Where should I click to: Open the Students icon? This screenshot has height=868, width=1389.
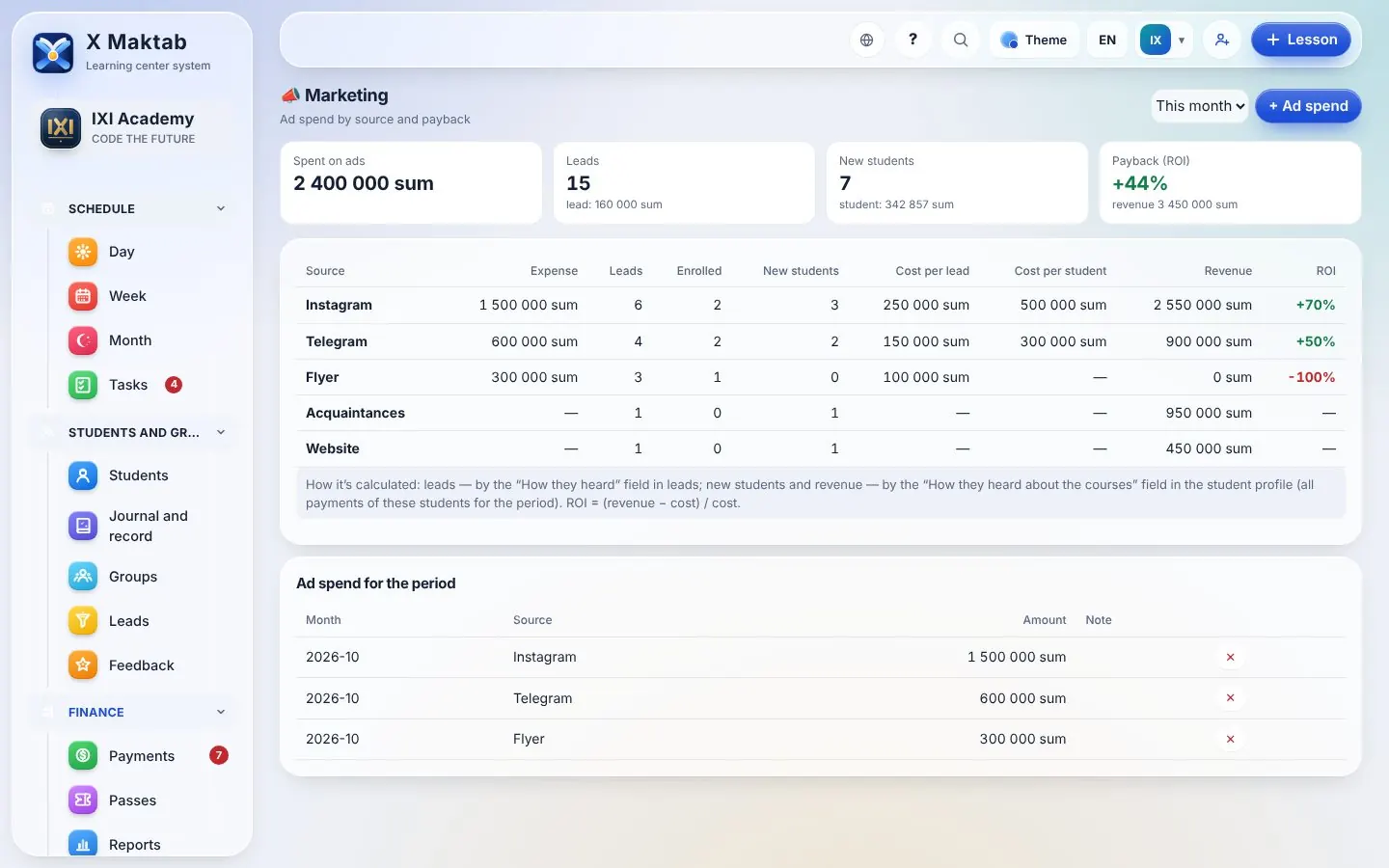(x=83, y=475)
